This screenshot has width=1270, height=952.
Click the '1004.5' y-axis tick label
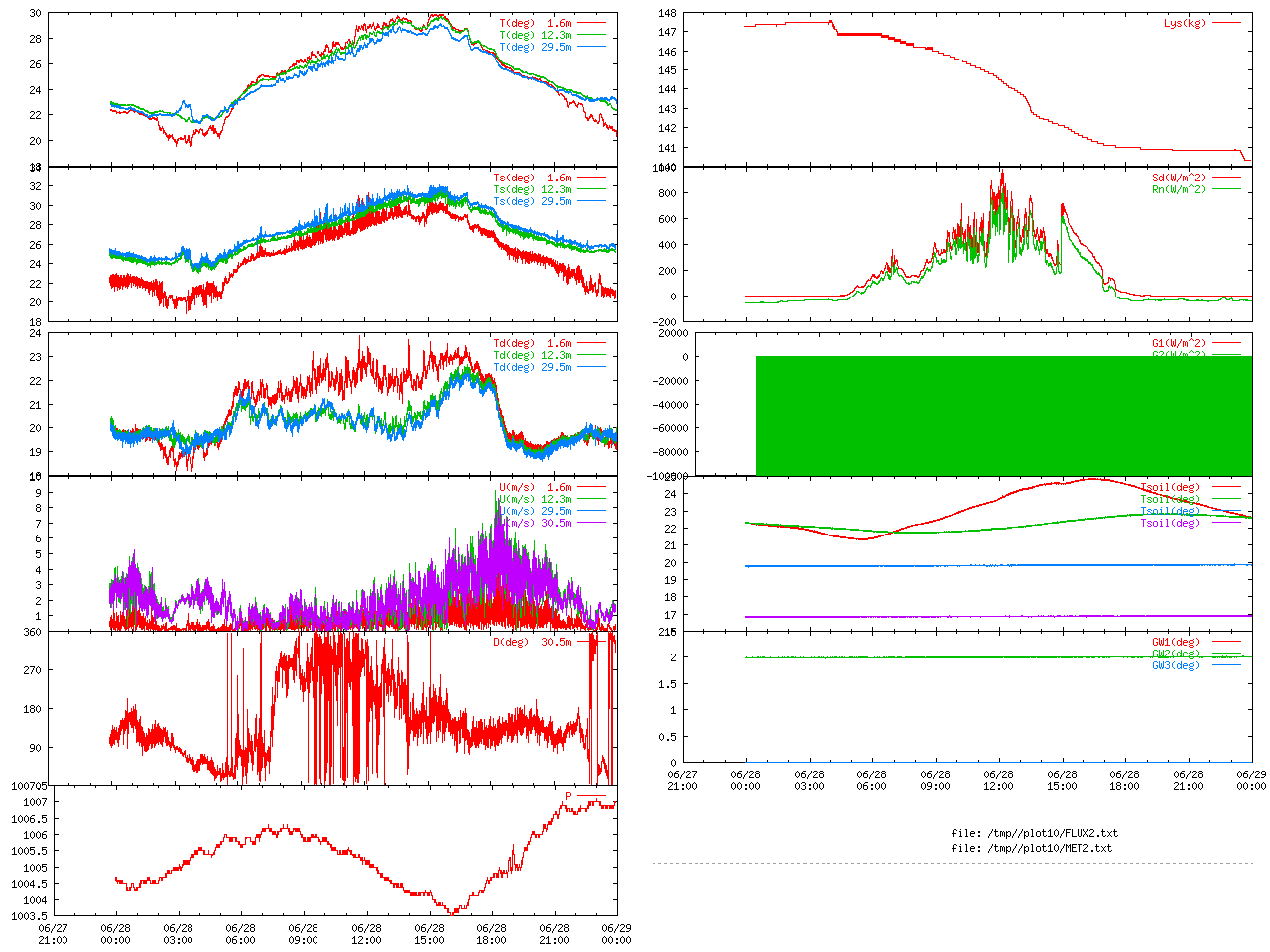coord(29,885)
